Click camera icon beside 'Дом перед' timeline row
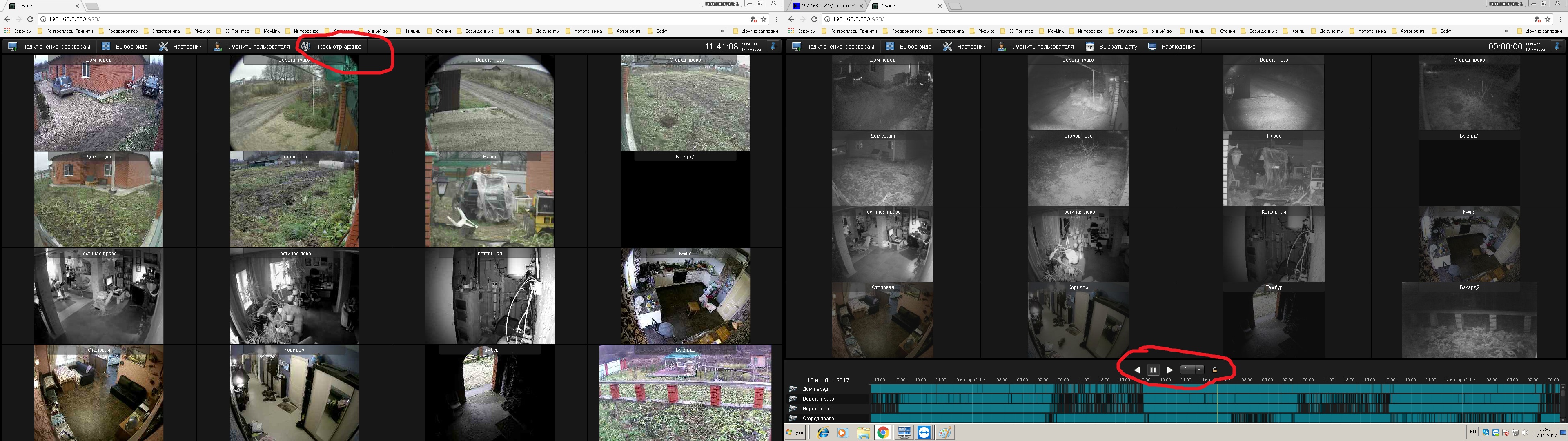This screenshot has width=1568, height=441. 793,389
